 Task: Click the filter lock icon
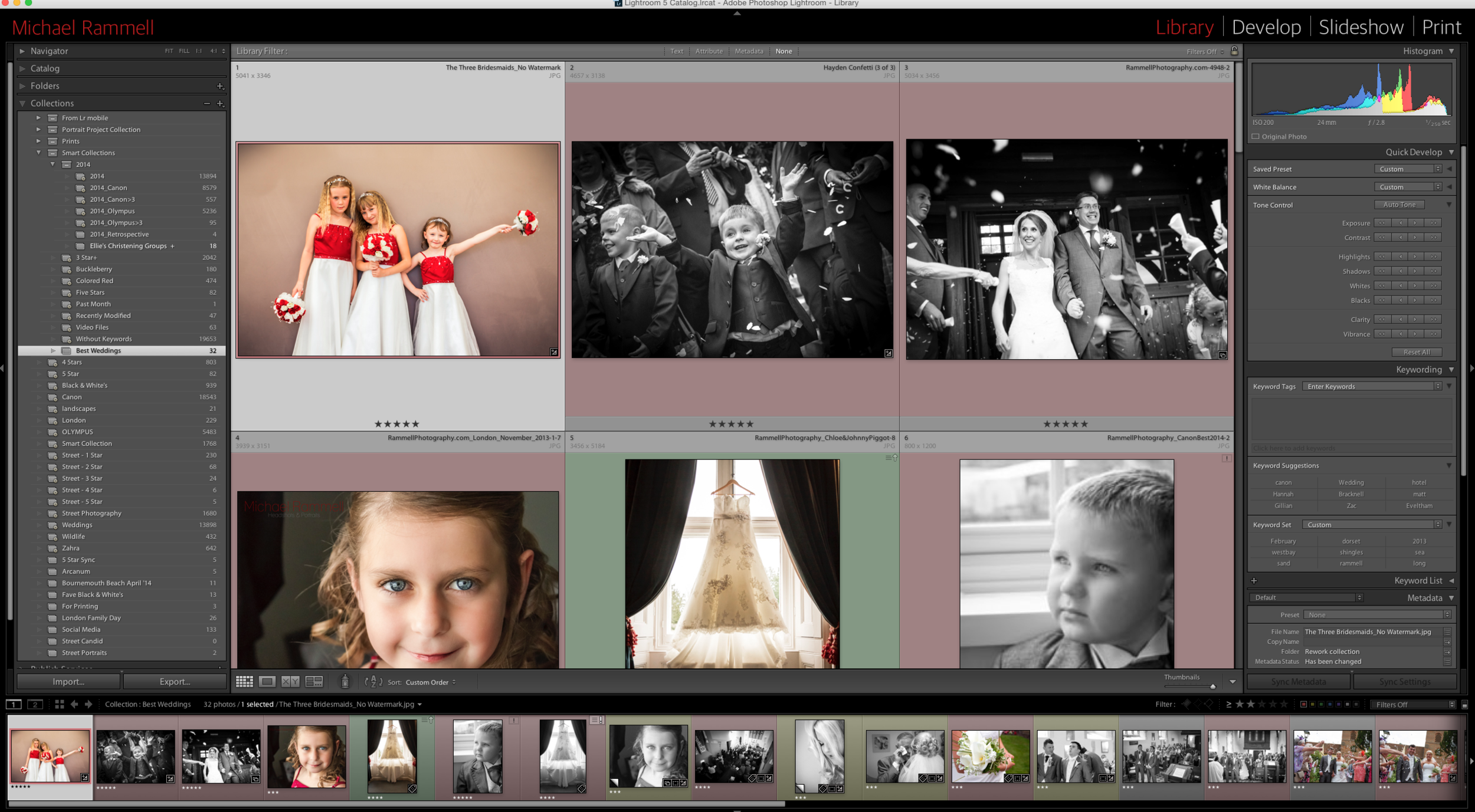pos(1234,51)
